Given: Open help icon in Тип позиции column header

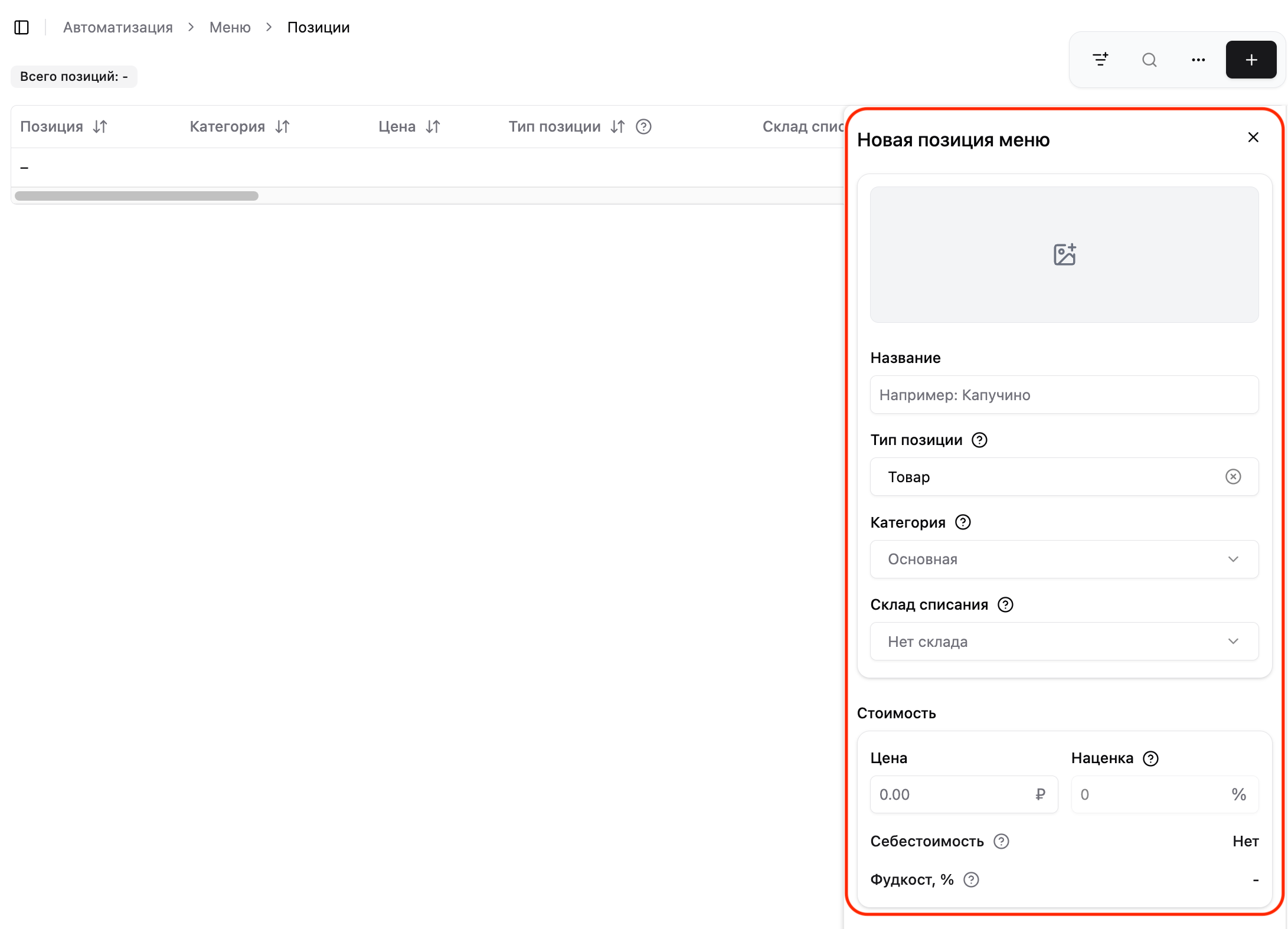Looking at the screenshot, I should click(x=643, y=127).
